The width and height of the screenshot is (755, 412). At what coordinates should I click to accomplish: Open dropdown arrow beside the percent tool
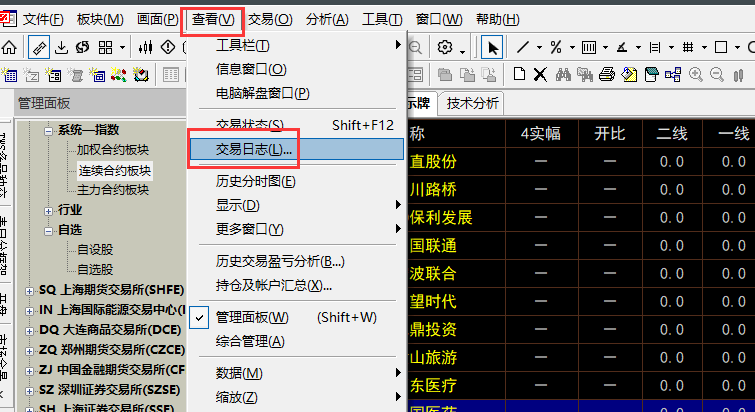click(573, 48)
